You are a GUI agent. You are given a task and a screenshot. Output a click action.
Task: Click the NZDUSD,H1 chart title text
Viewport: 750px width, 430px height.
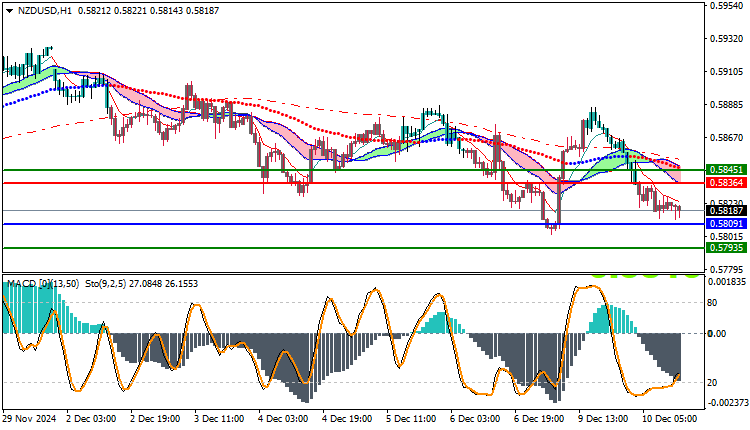44,10
